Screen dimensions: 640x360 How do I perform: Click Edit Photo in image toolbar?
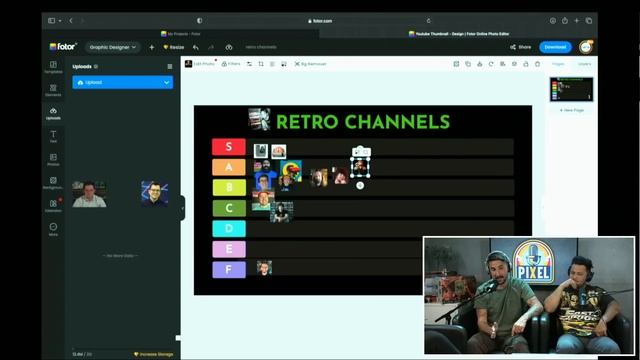click(200, 64)
